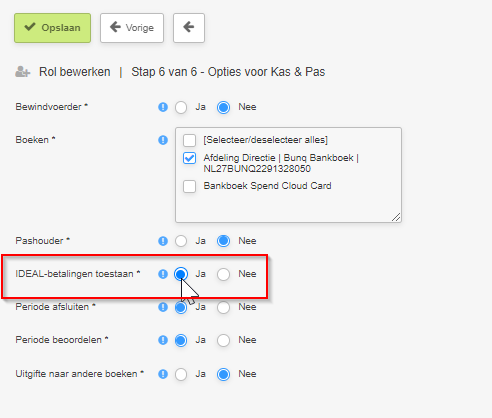Select Ja for Bewindvoerder
The height and width of the screenshot is (418, 492).
tap(181, 107)
